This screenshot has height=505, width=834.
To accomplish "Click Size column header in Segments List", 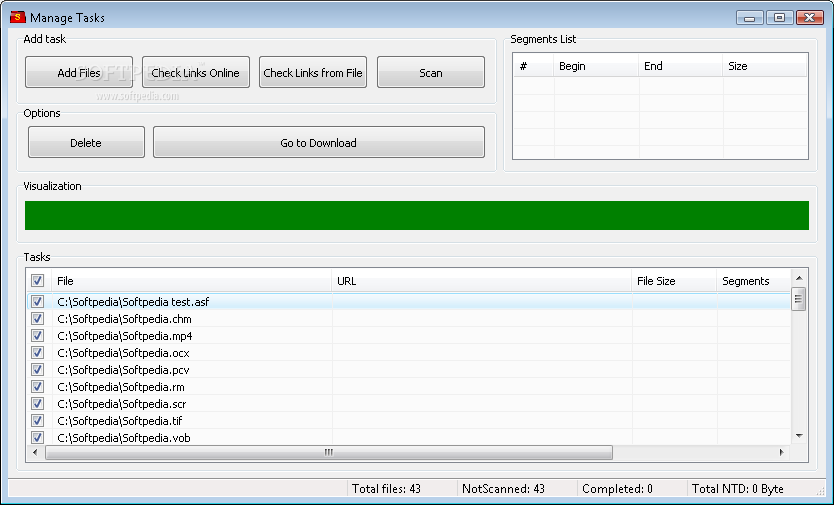I will 765,66.
